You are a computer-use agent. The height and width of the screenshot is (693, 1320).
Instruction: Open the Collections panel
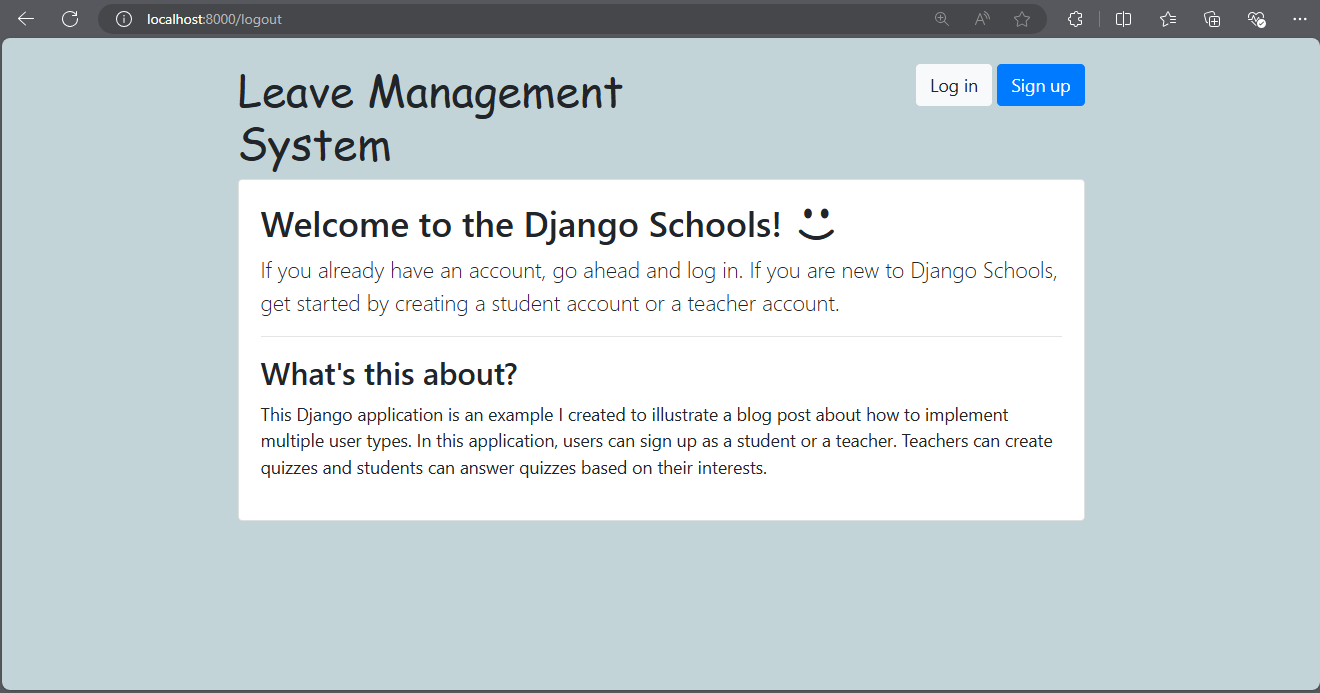(1212, 19)
